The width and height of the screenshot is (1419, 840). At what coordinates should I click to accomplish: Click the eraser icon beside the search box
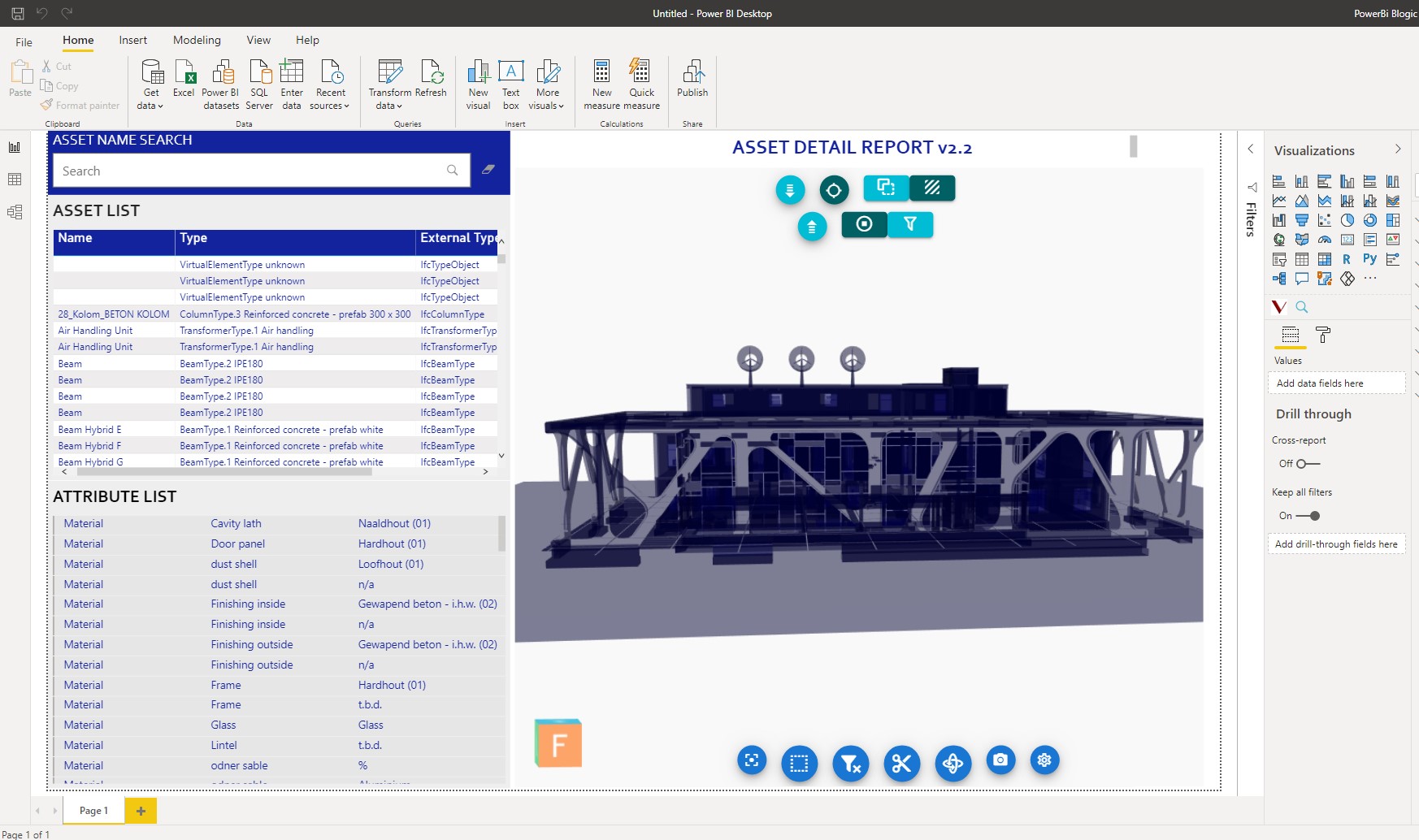[488, 170]
